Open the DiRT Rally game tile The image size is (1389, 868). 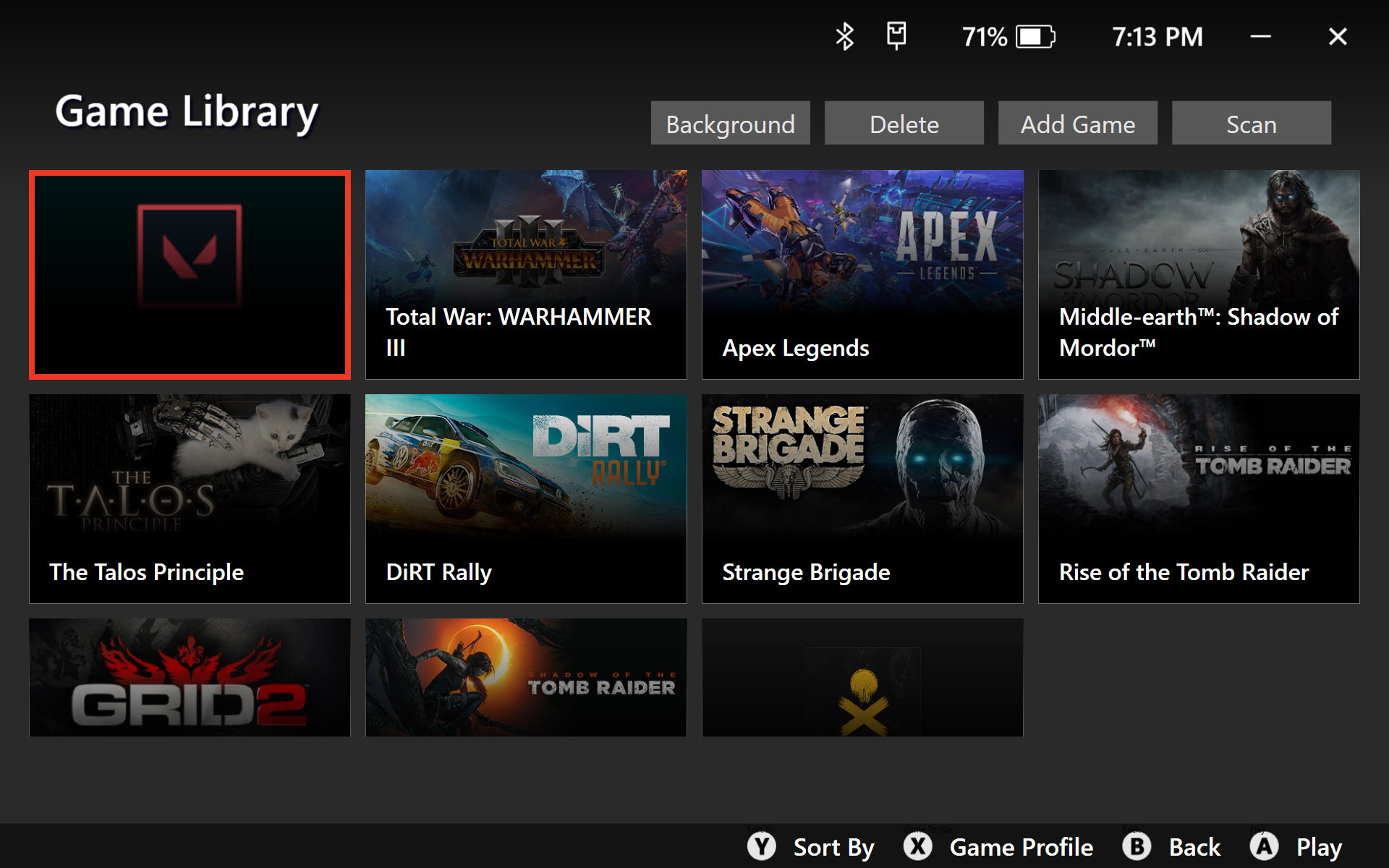coord(526,499)
